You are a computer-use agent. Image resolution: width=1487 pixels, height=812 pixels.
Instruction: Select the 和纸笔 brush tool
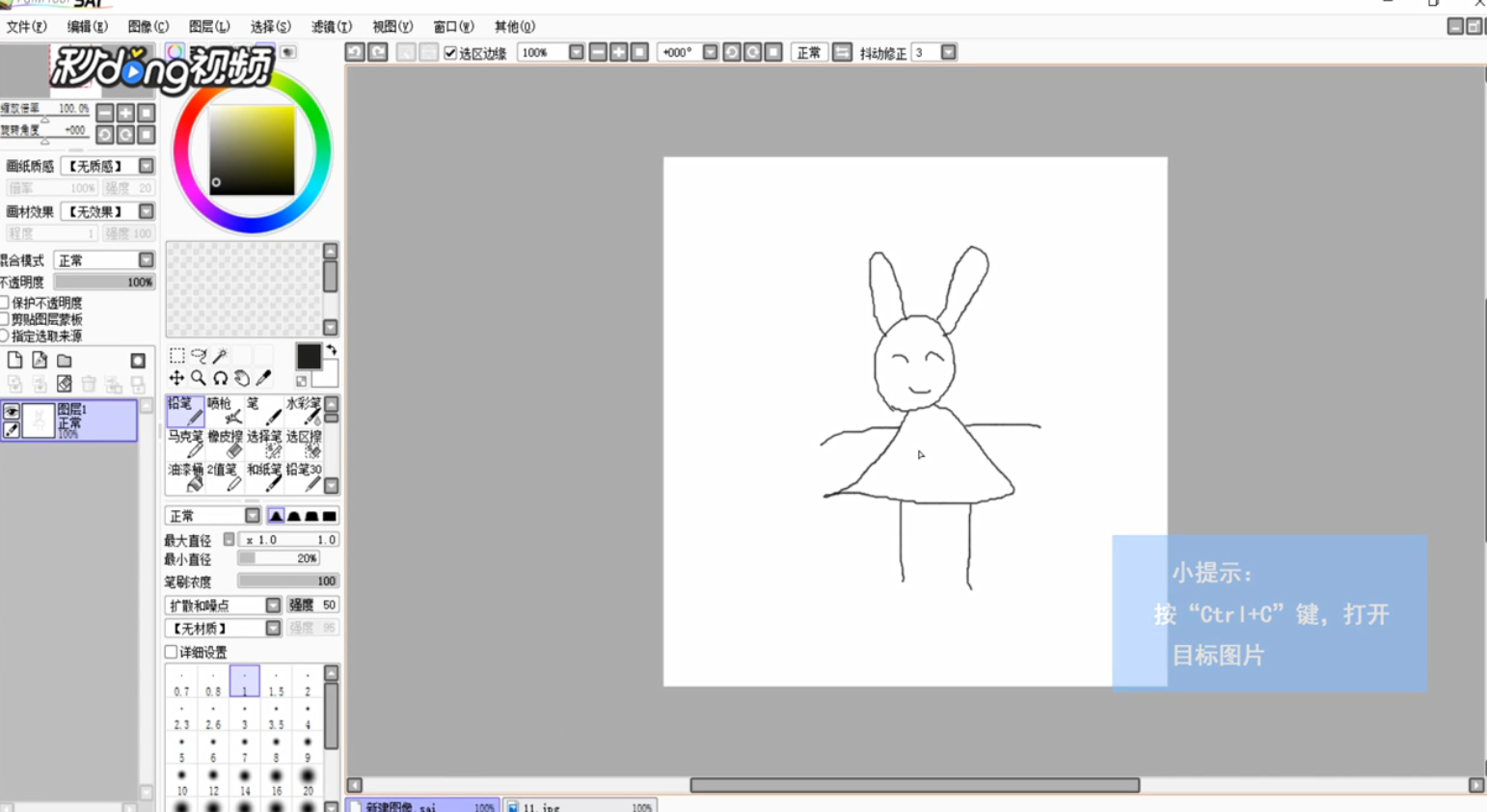pyautogui.click(x=263, y=476)
